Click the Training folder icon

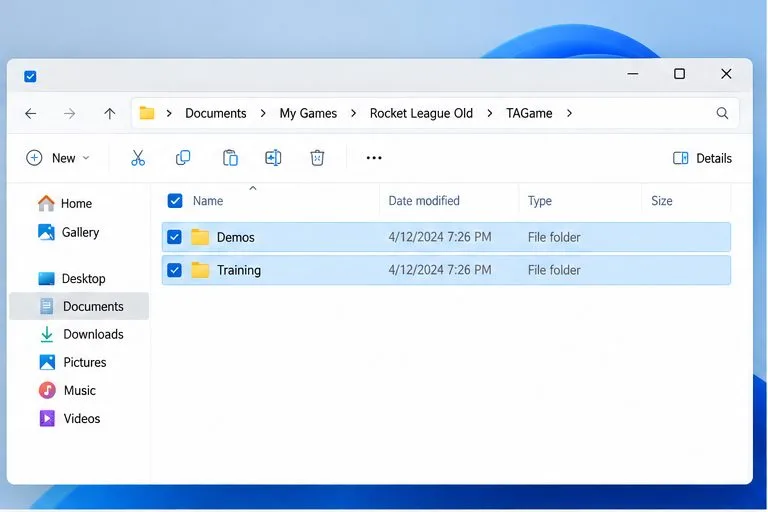click(x=200, y=270)
